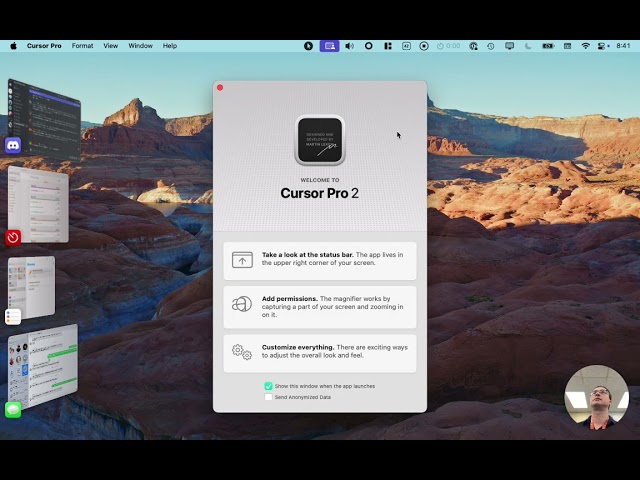Open the green Messages app icon

coord(13,409)
